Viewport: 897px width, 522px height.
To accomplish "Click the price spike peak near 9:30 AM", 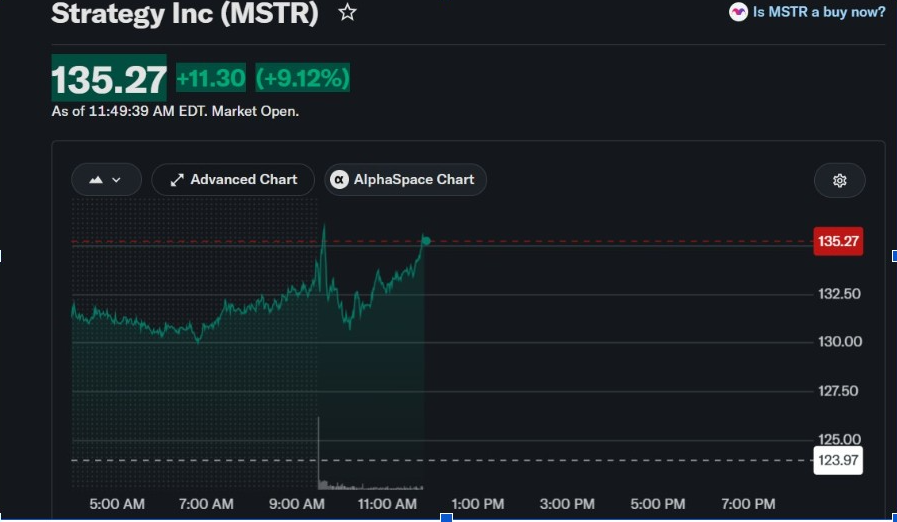I will click(x=324, y=226).
